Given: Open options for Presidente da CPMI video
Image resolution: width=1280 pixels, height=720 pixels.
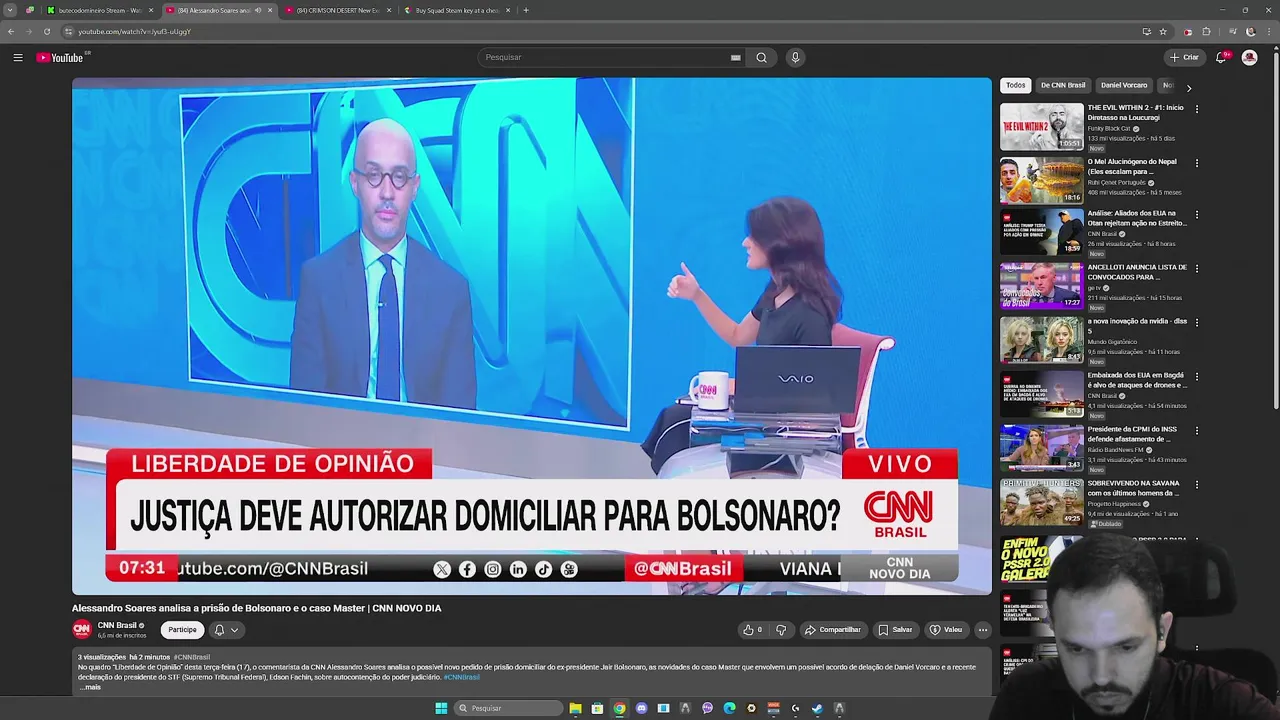Looking at the screenshot, I should coord(1197,430).
